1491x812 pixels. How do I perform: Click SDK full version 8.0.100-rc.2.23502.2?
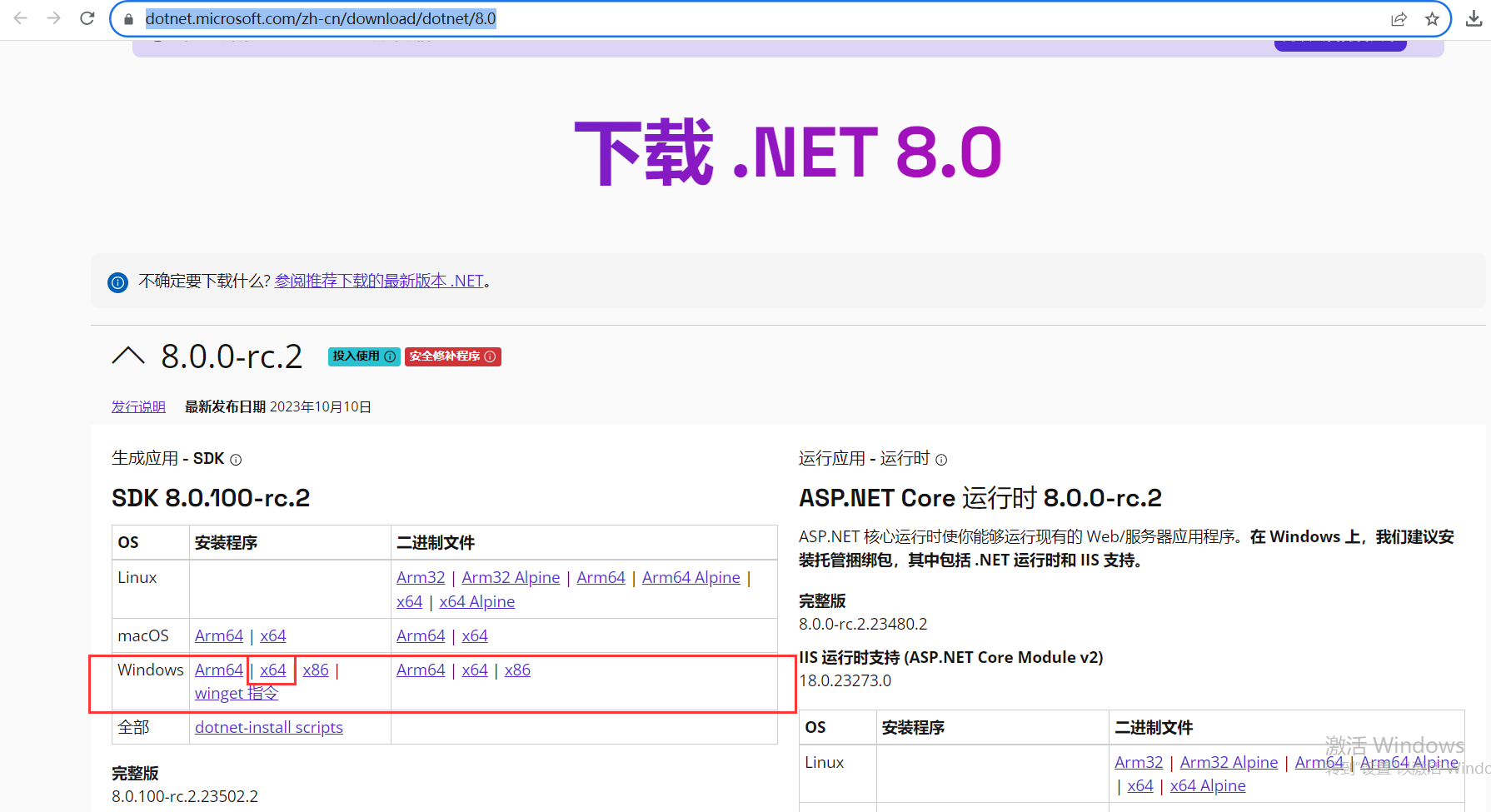tap(185, 796)
